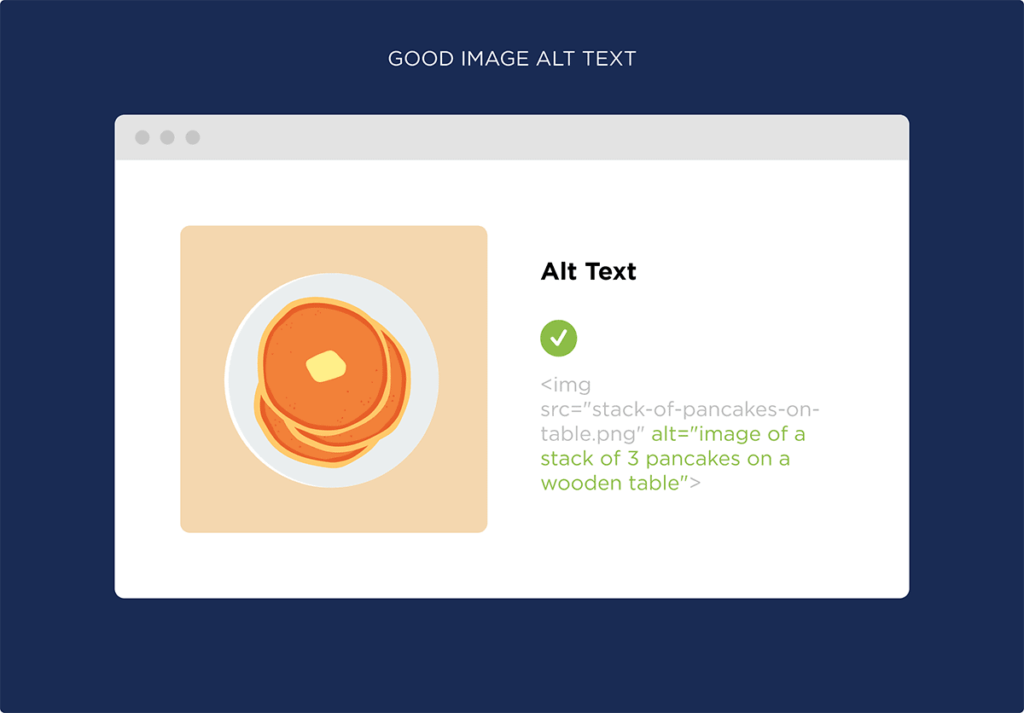Click the green "alt="image of a" text
1024x713 pixels.
(x=728, y=435)
